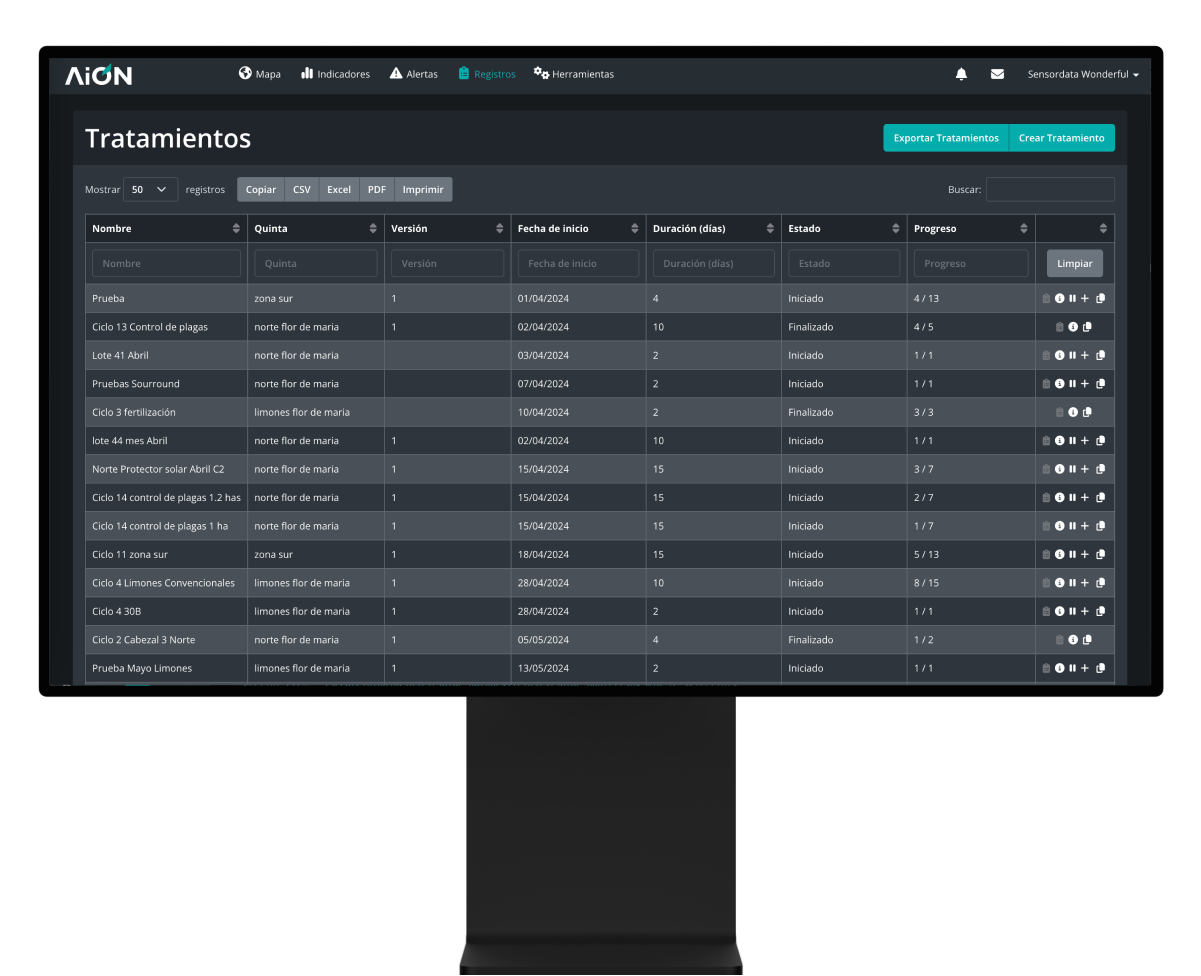
Task: Focus the Buscar search field
Action: [1049, 189]
